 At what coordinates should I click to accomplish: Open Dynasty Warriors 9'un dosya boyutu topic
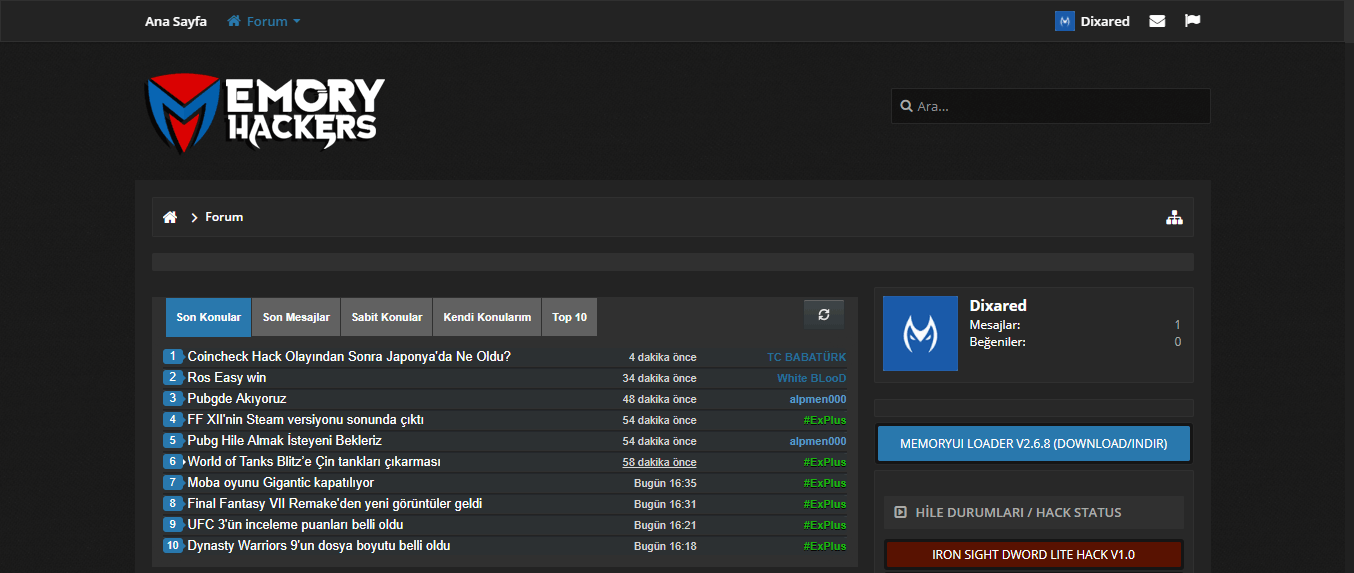pyautogui.click(x=319, y=546)
